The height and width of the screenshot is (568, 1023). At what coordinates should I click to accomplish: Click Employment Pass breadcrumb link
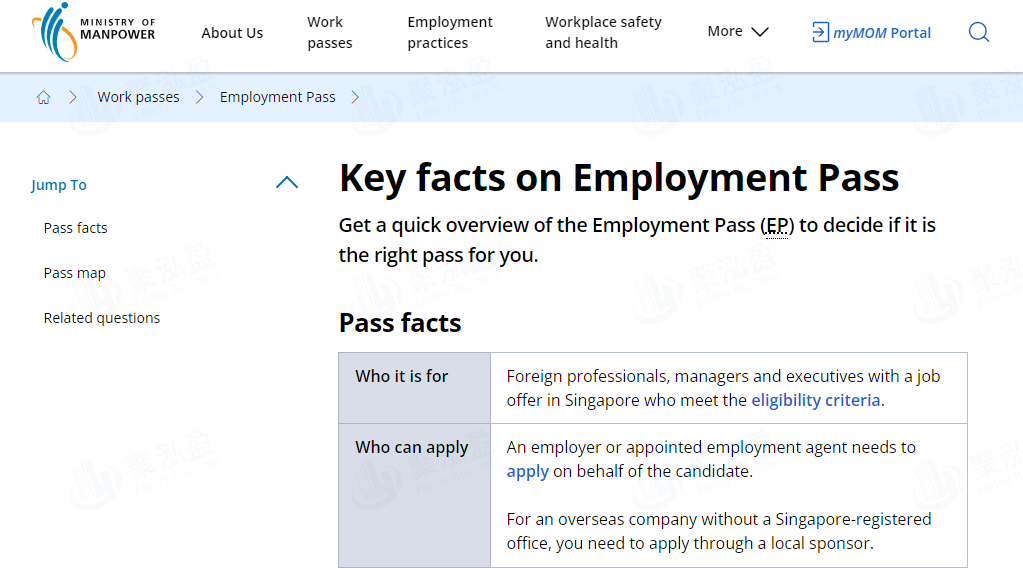tap(277, 97)
